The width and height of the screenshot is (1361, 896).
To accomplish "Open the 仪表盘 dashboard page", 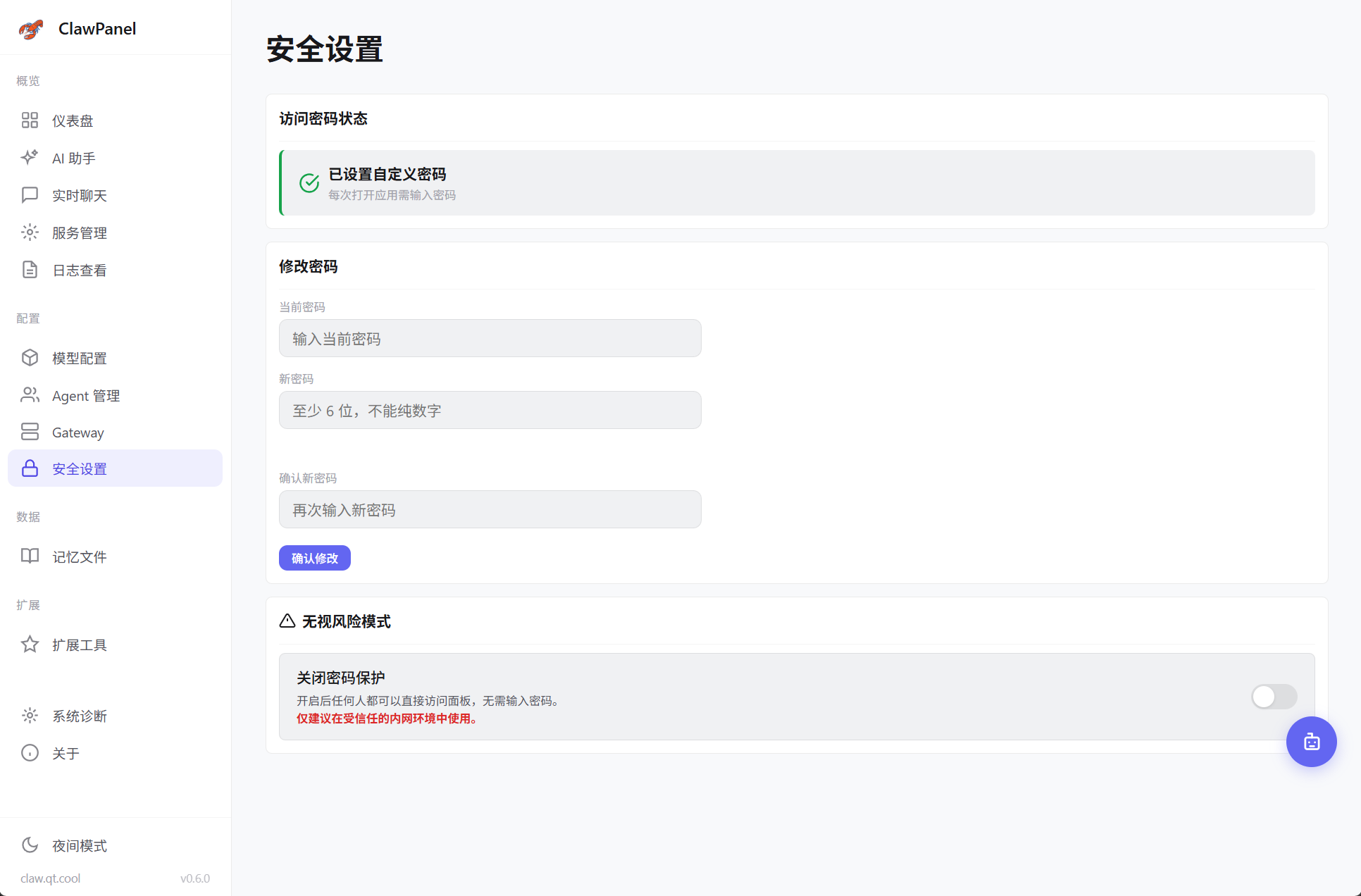I will 73,120.
